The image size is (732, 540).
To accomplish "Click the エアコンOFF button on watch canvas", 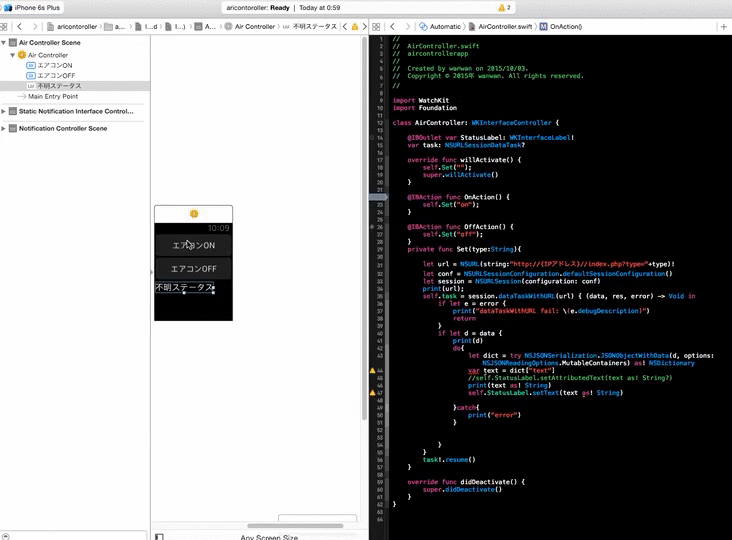I will (193, 269).
